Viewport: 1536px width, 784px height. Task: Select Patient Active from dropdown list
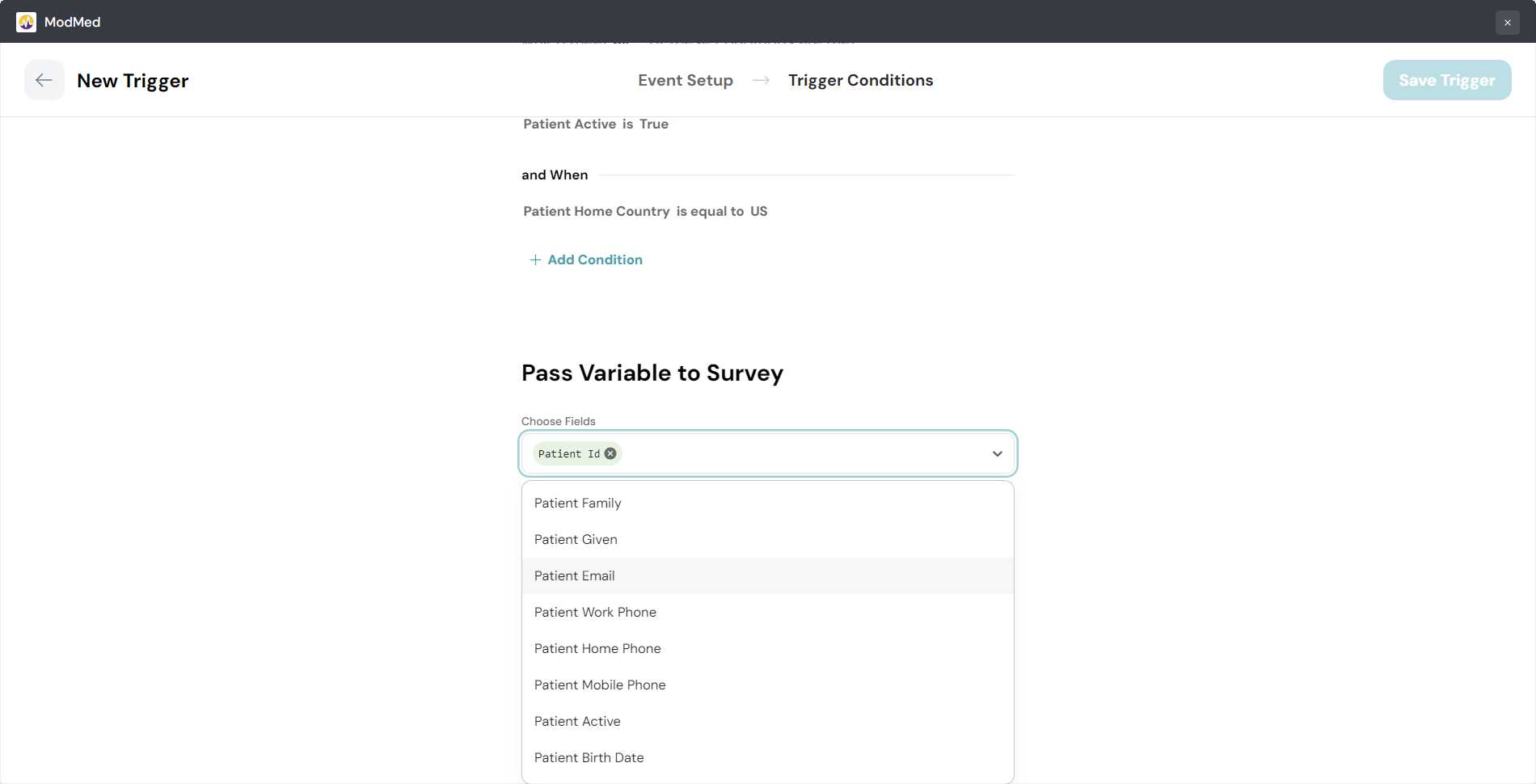(x=577, y=721)
